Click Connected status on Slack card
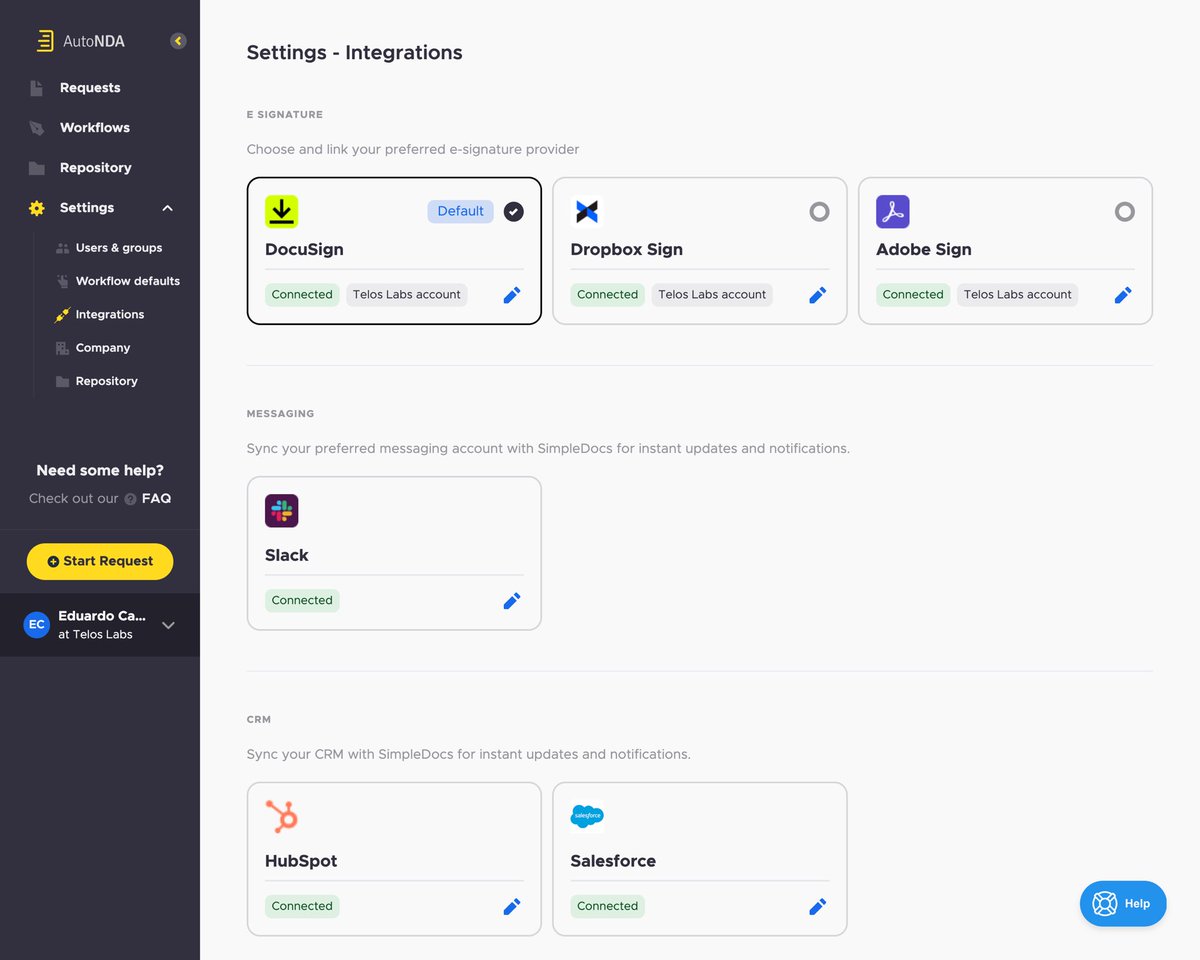 tap(302, 601)
